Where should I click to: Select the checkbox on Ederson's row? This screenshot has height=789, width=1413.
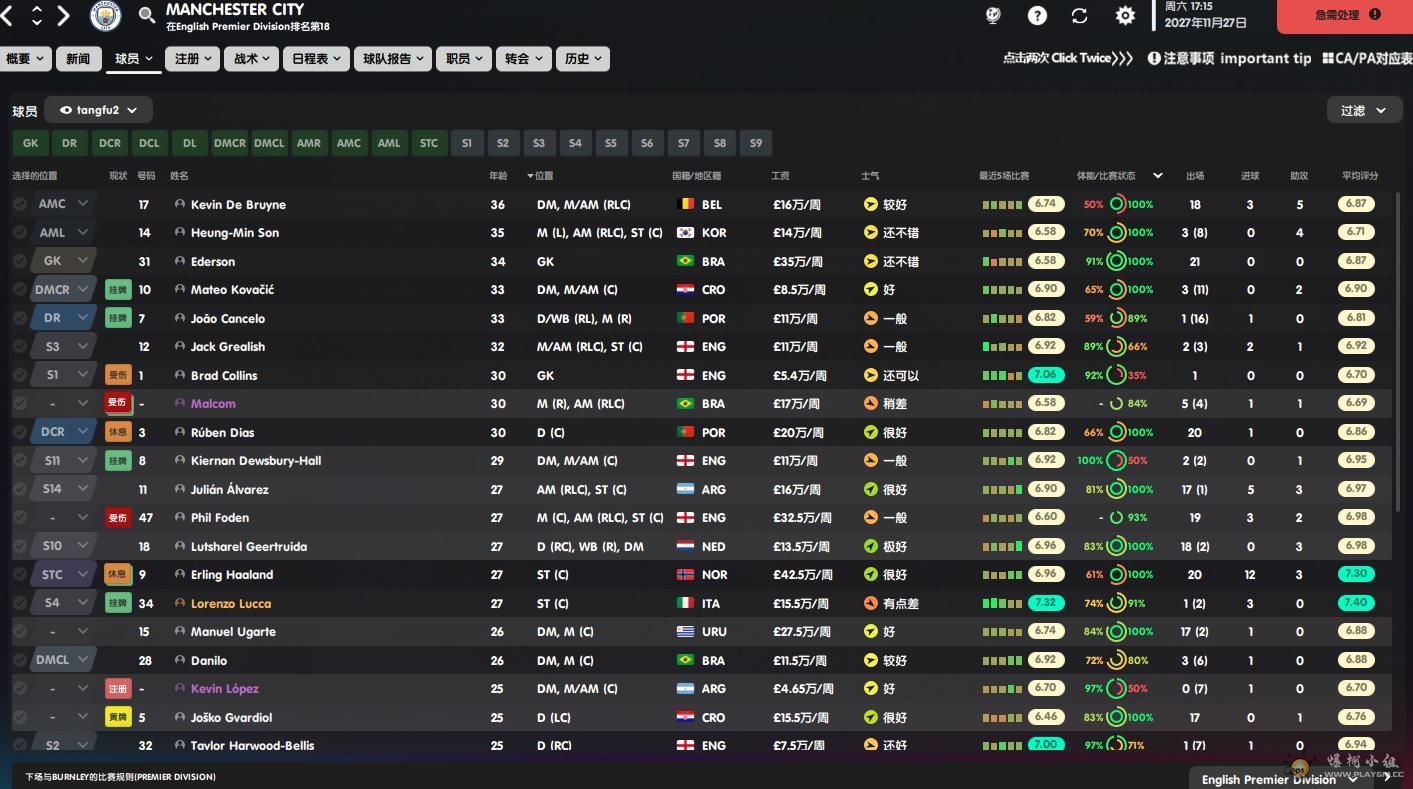coord(20,261)
